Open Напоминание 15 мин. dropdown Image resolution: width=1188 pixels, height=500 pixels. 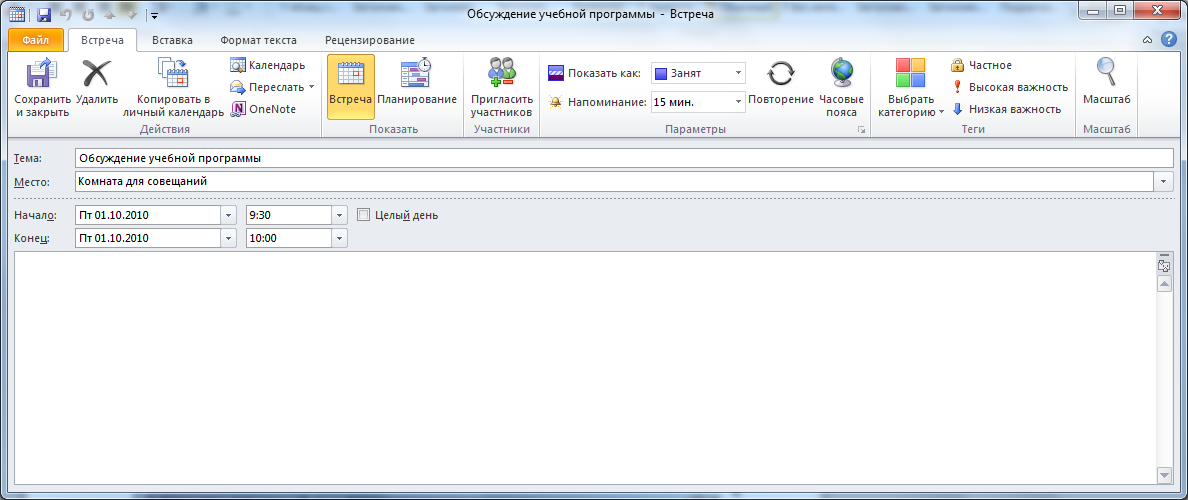point(738,102)
